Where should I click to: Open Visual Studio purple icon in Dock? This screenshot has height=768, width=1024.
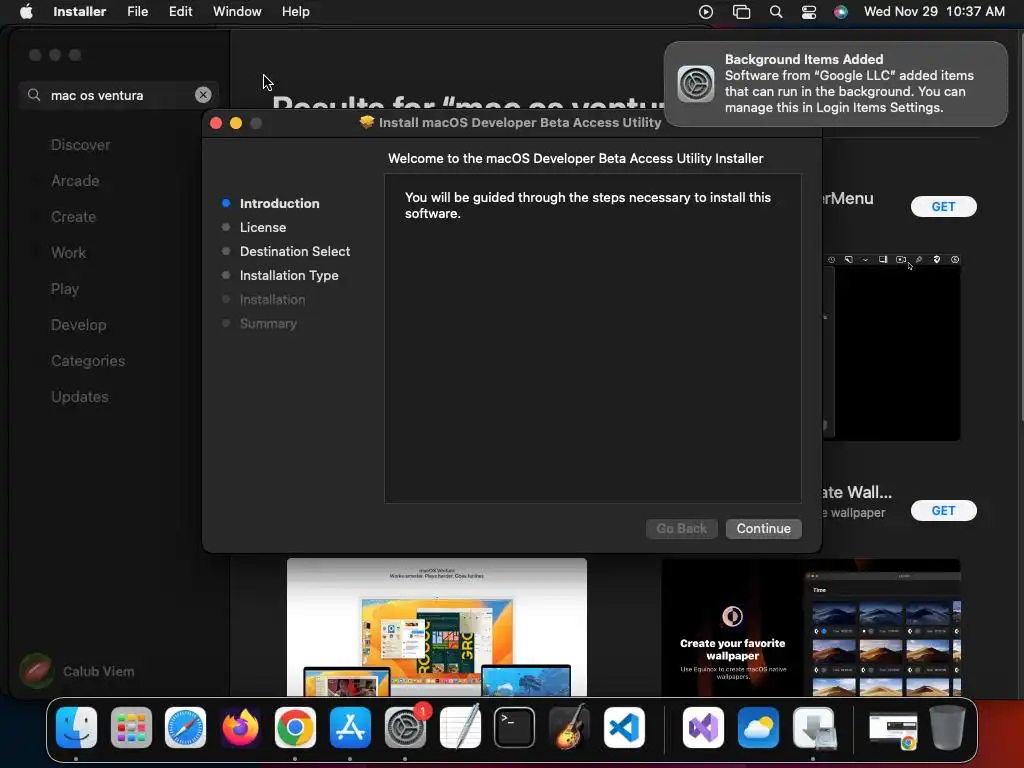pyautogui.click(x=703, y=728)
